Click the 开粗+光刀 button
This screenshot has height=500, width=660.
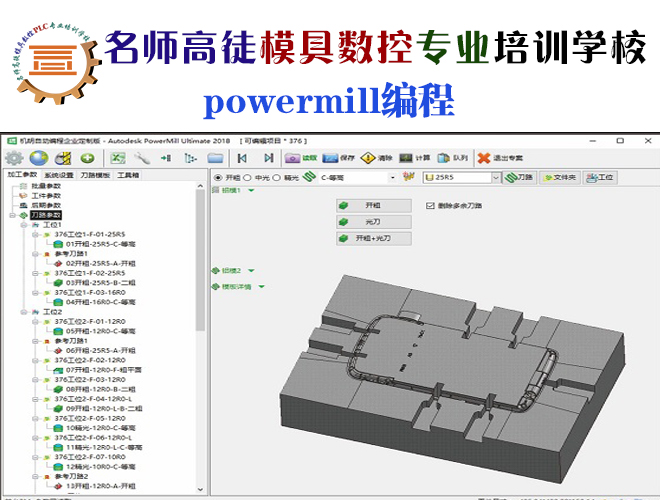click(x=374, y=238)
